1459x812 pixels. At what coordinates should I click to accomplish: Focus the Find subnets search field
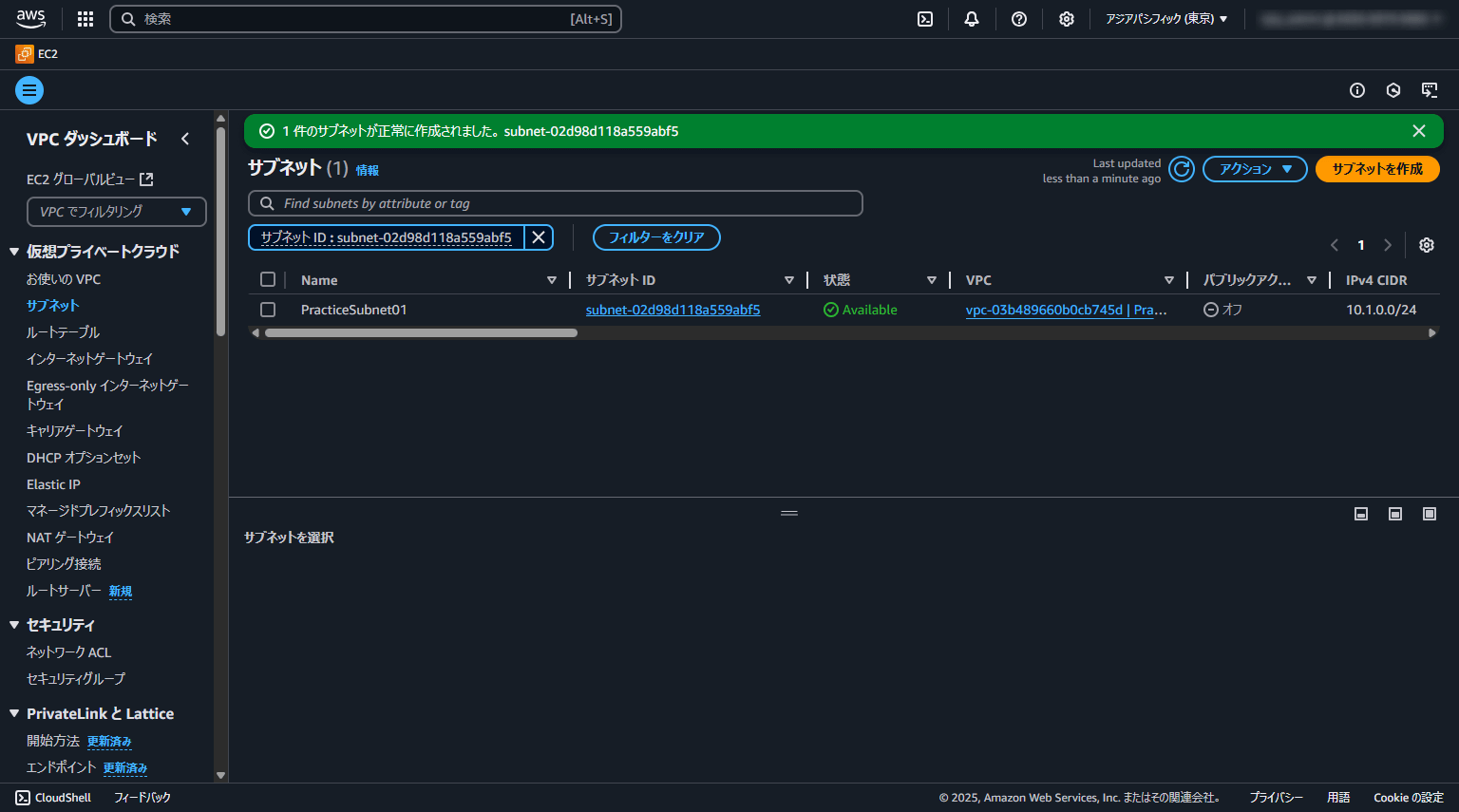coord(556,203)
